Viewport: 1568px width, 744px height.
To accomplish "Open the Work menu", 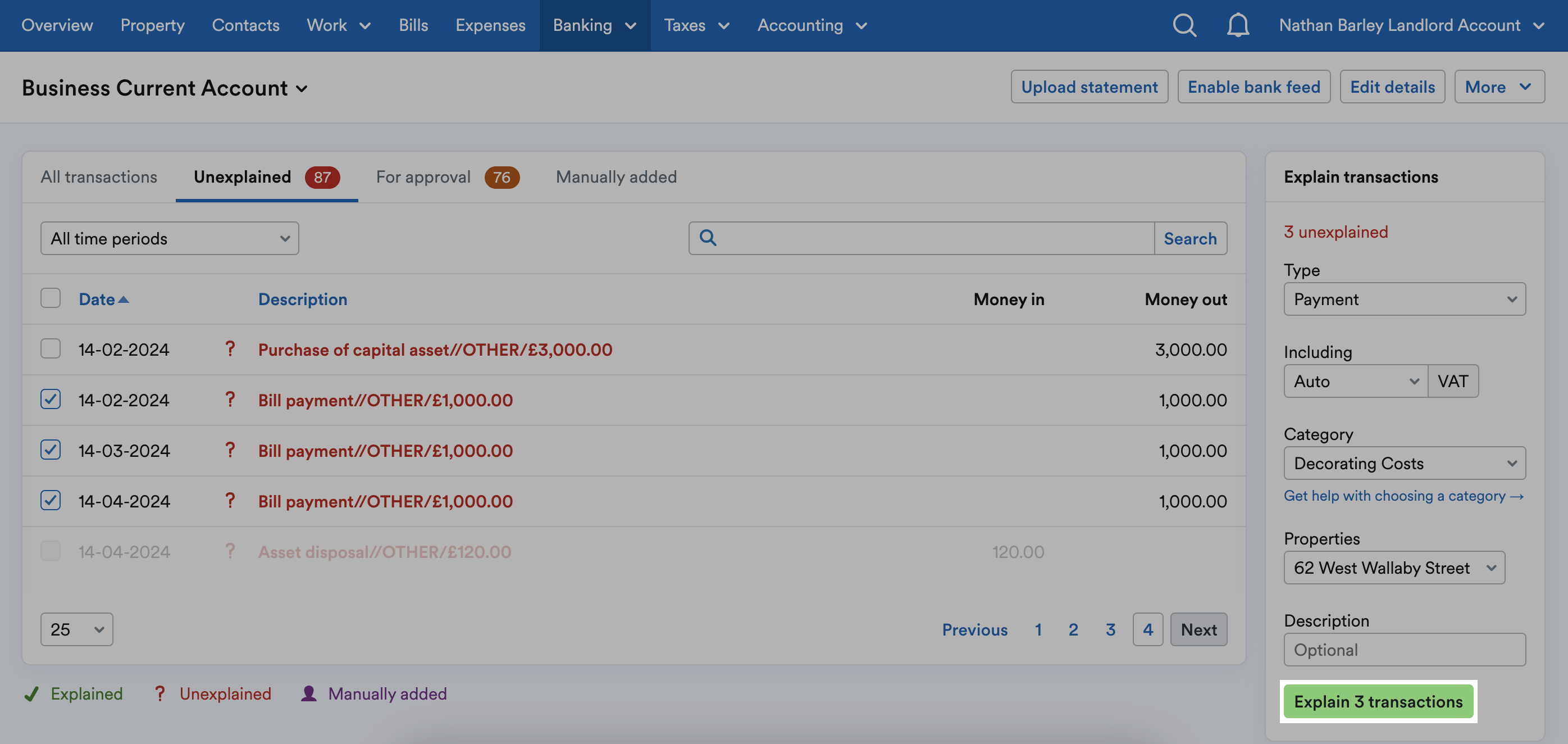I will (339, 25).
